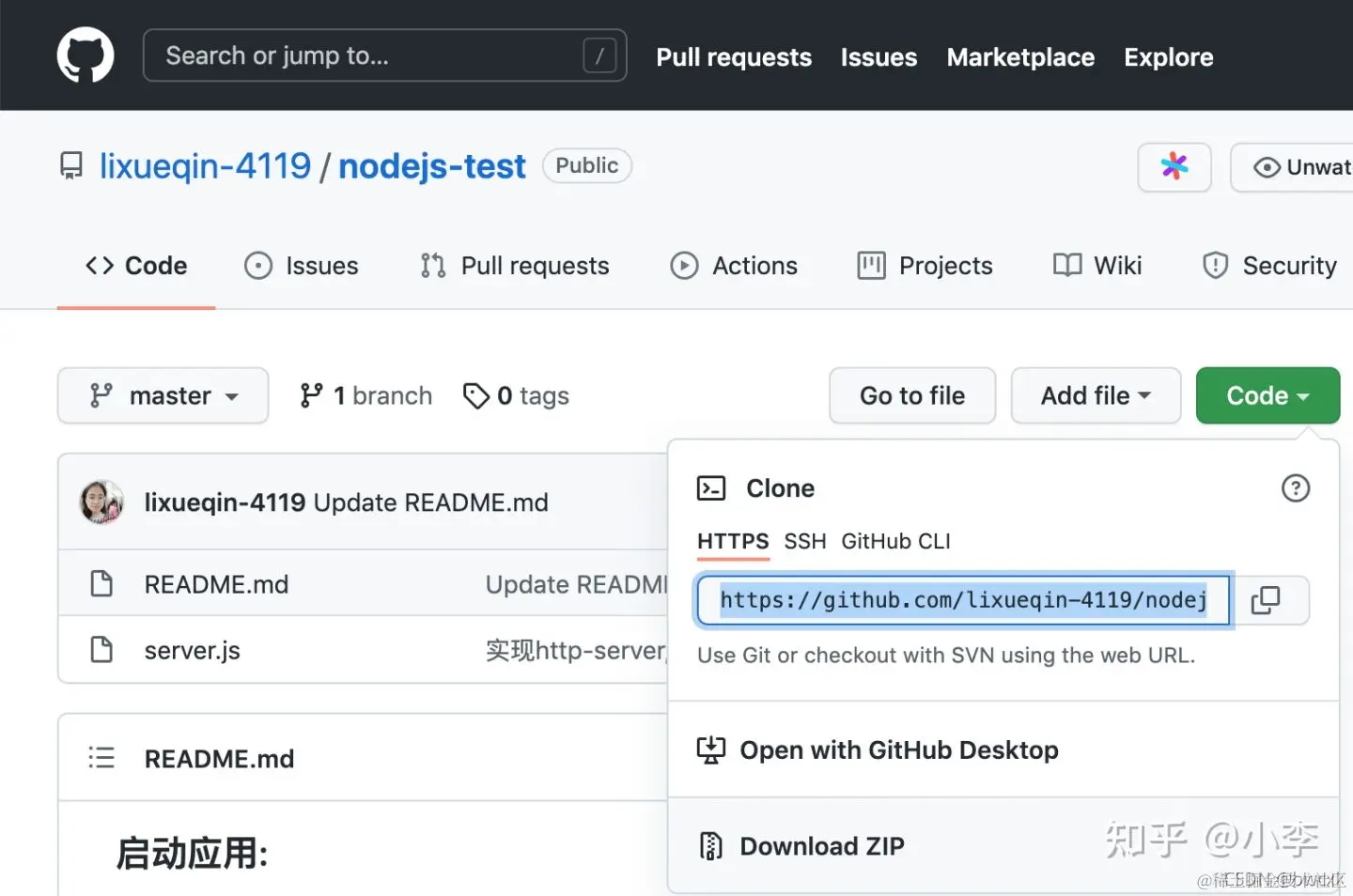Select the GitHub CLI clone tab

[895, 542]
